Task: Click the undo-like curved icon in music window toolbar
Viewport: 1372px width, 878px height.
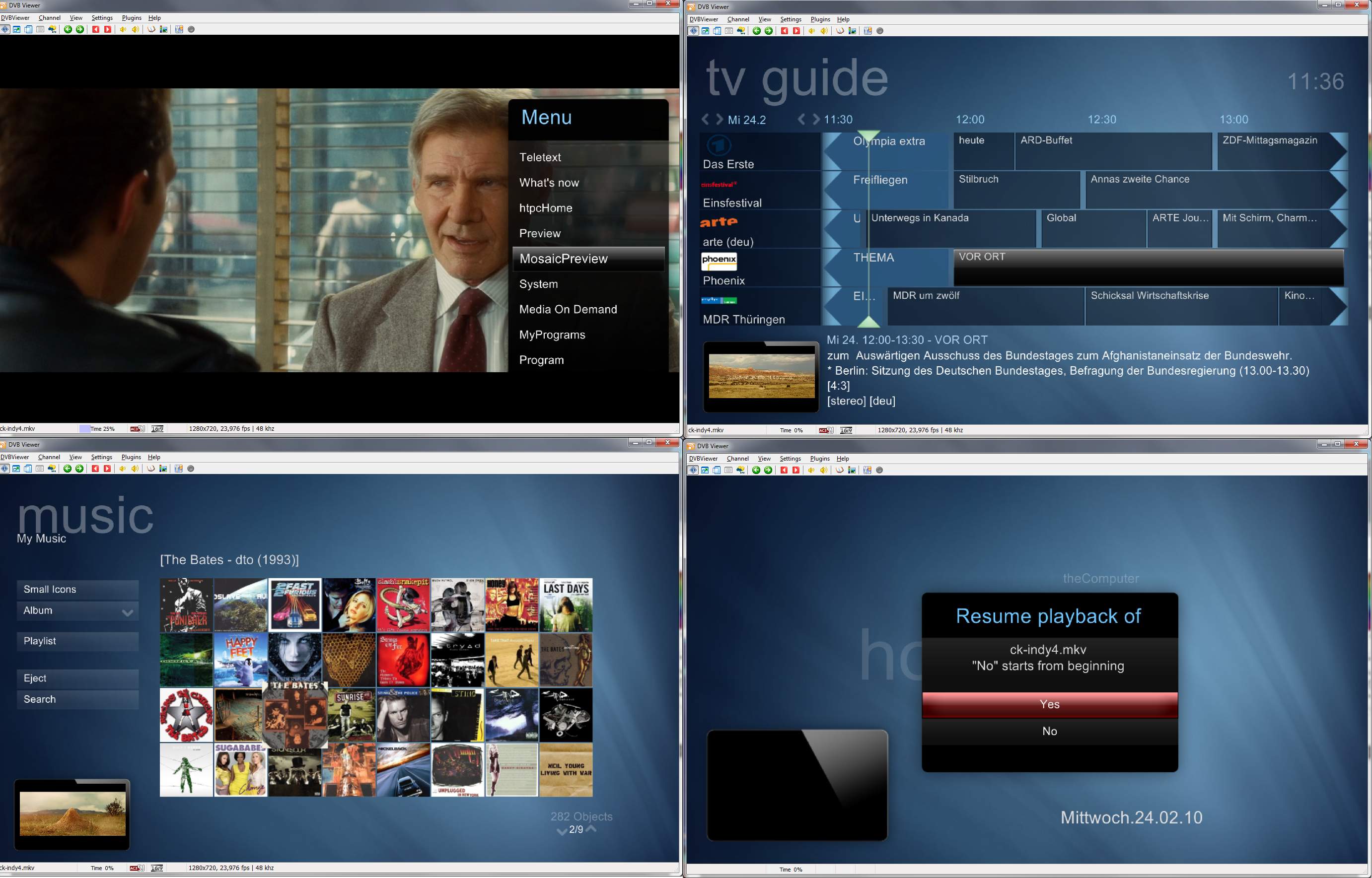Action: point(151,469)
